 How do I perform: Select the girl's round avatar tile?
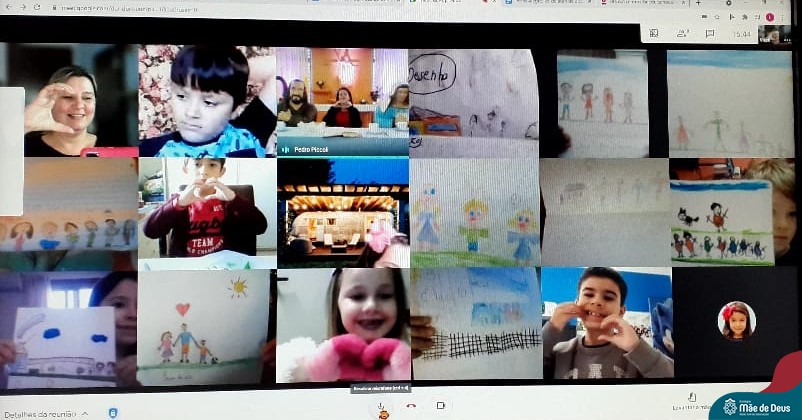736,321
